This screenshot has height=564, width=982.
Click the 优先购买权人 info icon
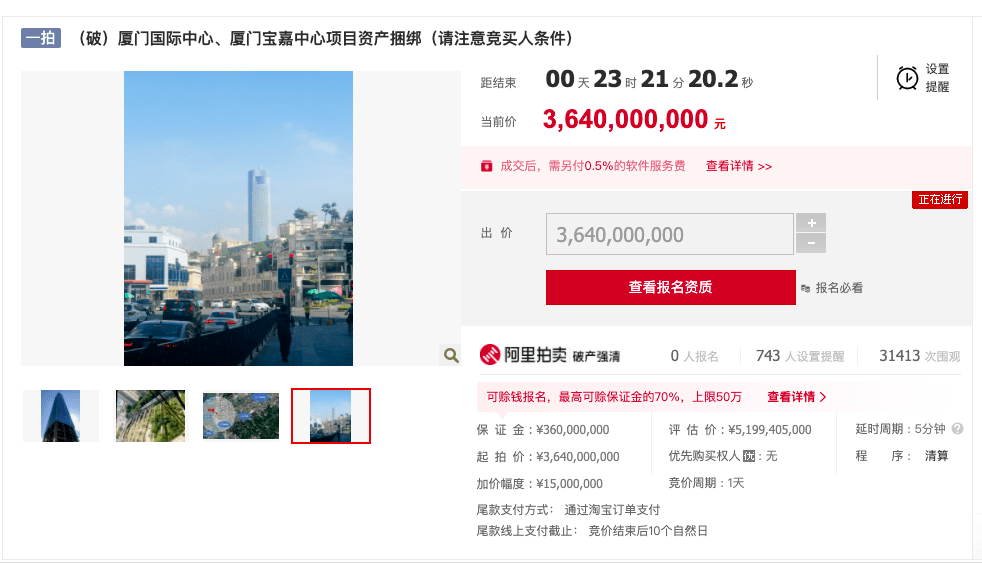(x=749, y=456)
